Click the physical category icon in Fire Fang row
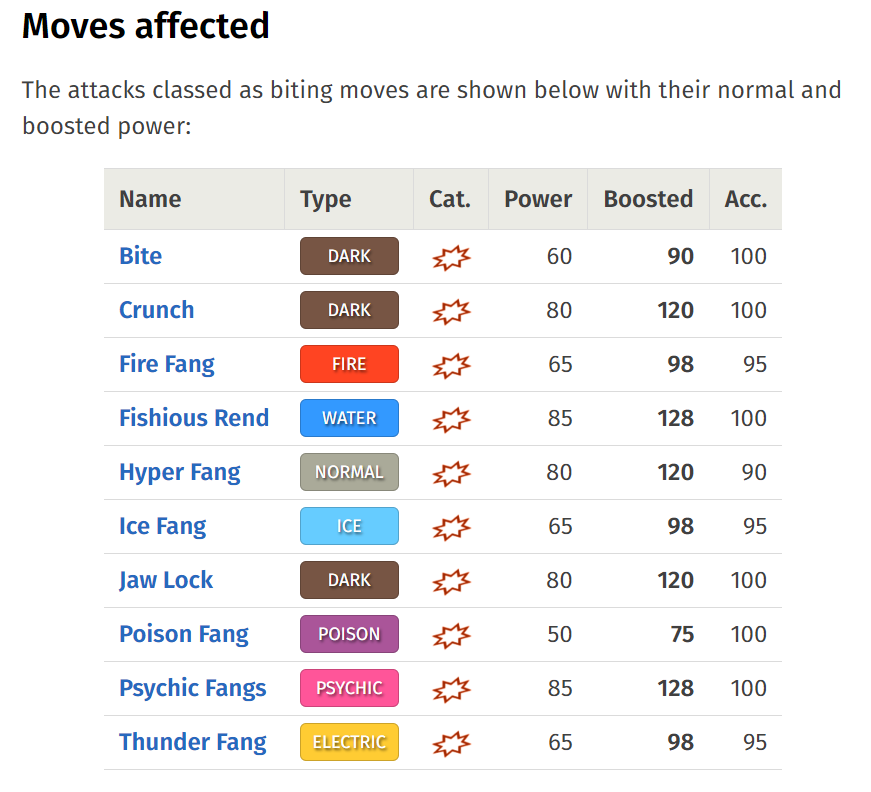This screenshot has width=871, height=792. click(451, 365)
